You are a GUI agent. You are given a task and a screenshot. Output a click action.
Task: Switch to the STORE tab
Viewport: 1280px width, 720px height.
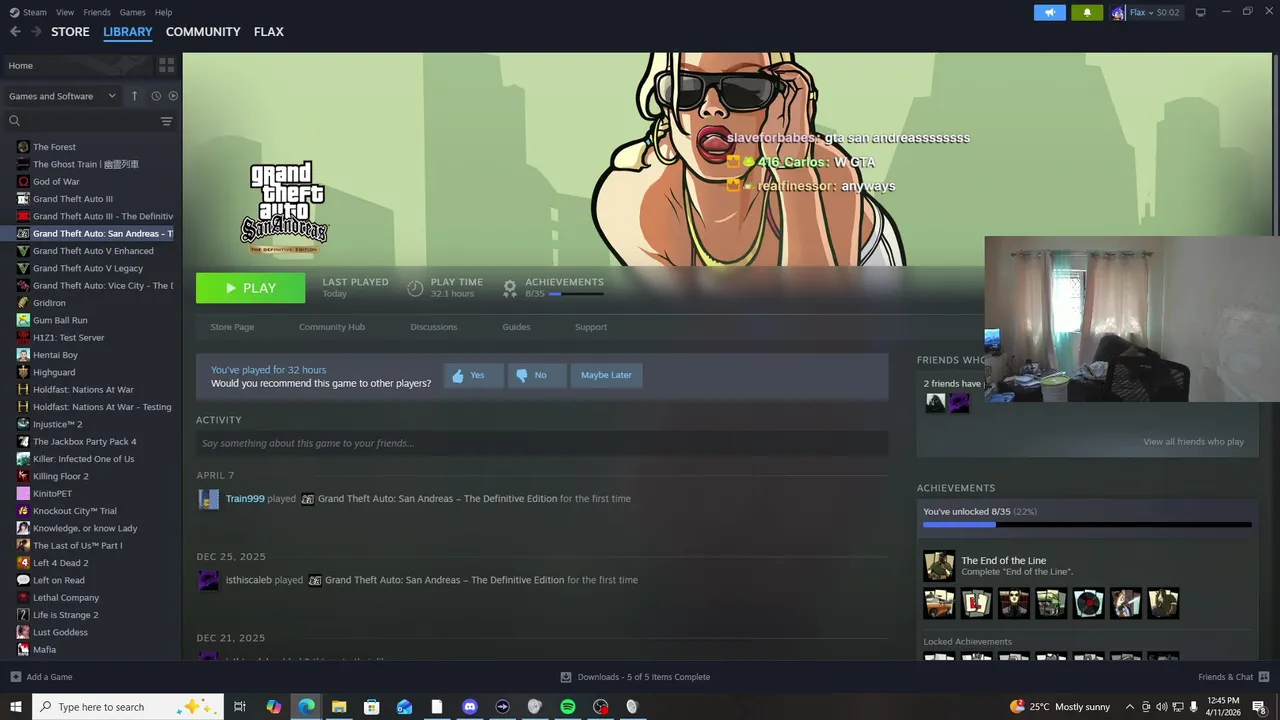click(x=70, y=32)
